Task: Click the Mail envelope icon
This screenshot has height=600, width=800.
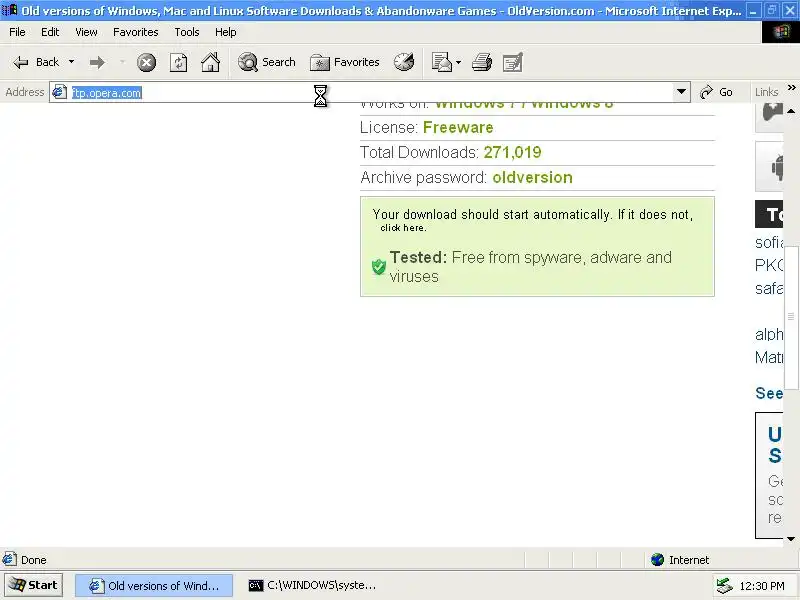Action: pyautogui.click(x=442, y=62)
